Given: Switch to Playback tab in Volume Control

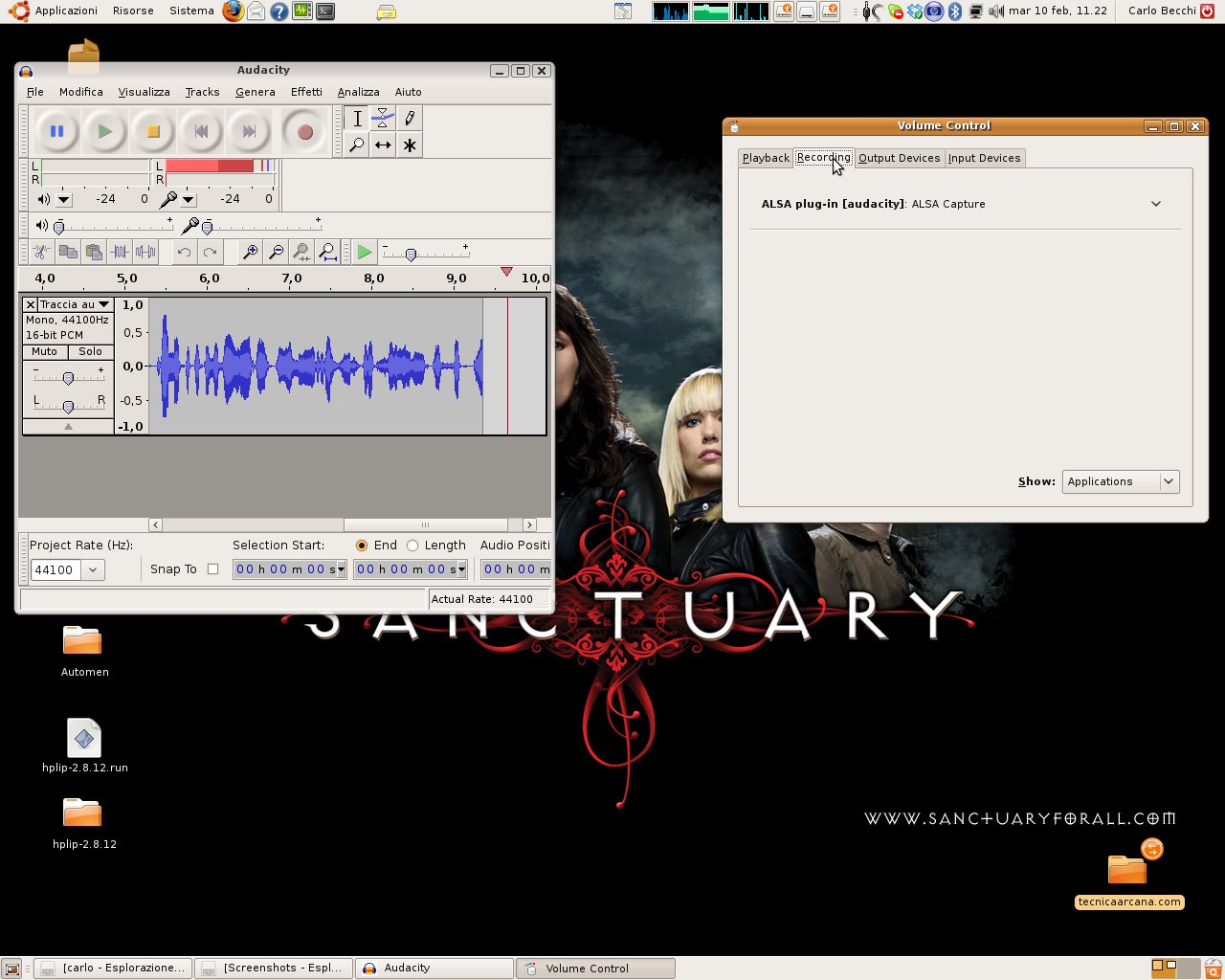Looking at the screenshot, I should point(766,158).
